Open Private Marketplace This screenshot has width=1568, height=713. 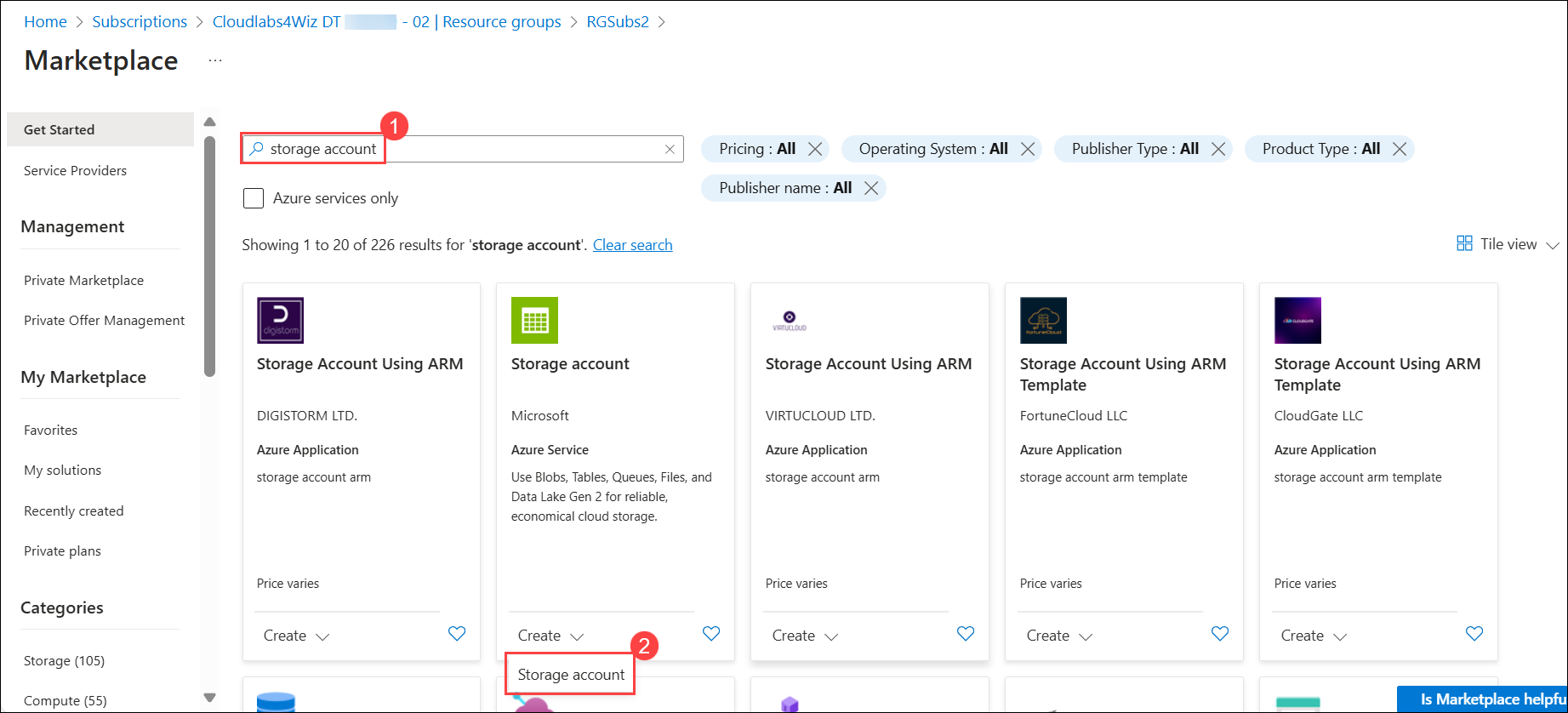(x=83, y=280)
